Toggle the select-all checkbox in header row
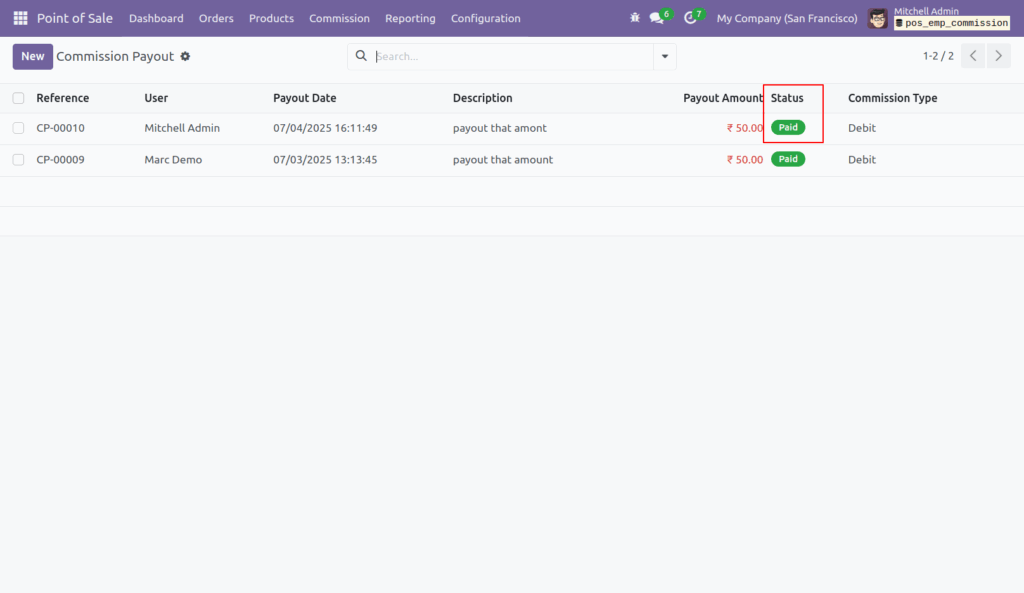1024x593 pixels. coord(17,98)
